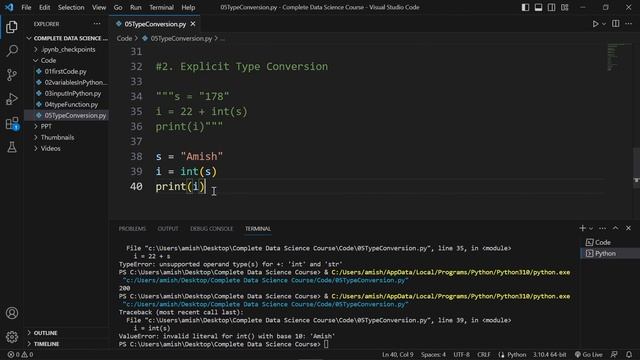Change encoding via UTF-8 status item
Viewport: 640px width, 360px height.
coord(462,355)
